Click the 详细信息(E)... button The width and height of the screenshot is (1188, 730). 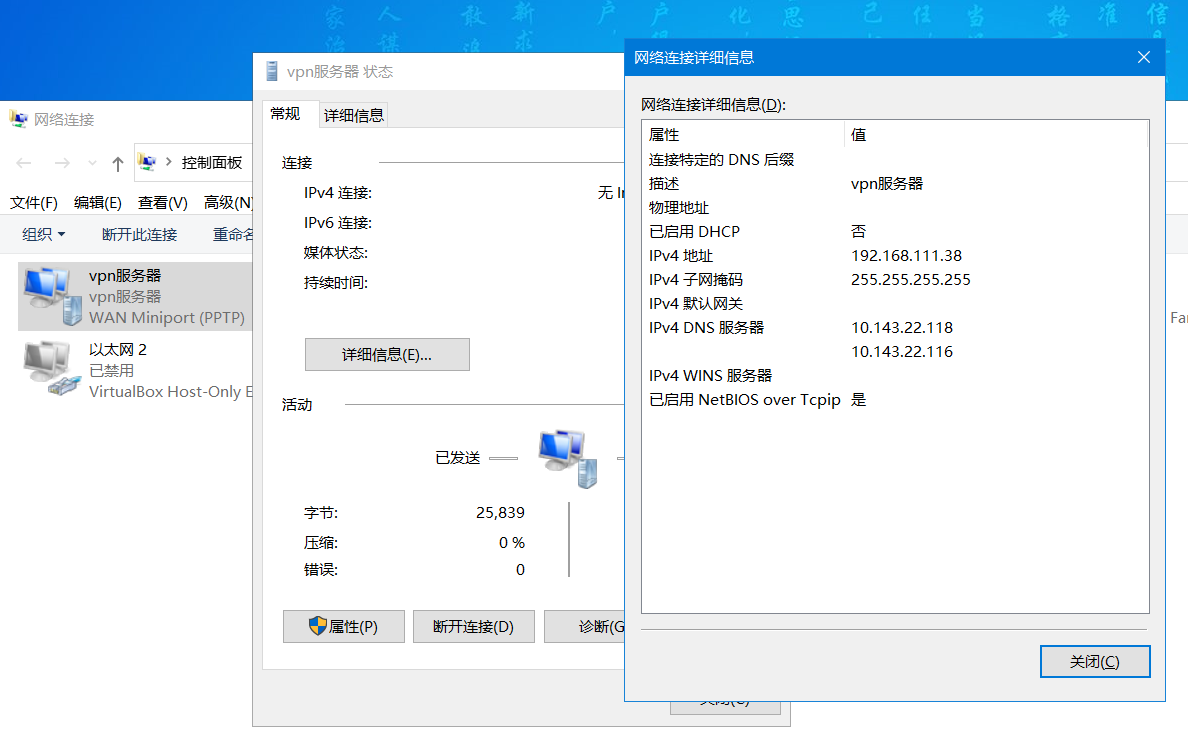tap(386, 355)
